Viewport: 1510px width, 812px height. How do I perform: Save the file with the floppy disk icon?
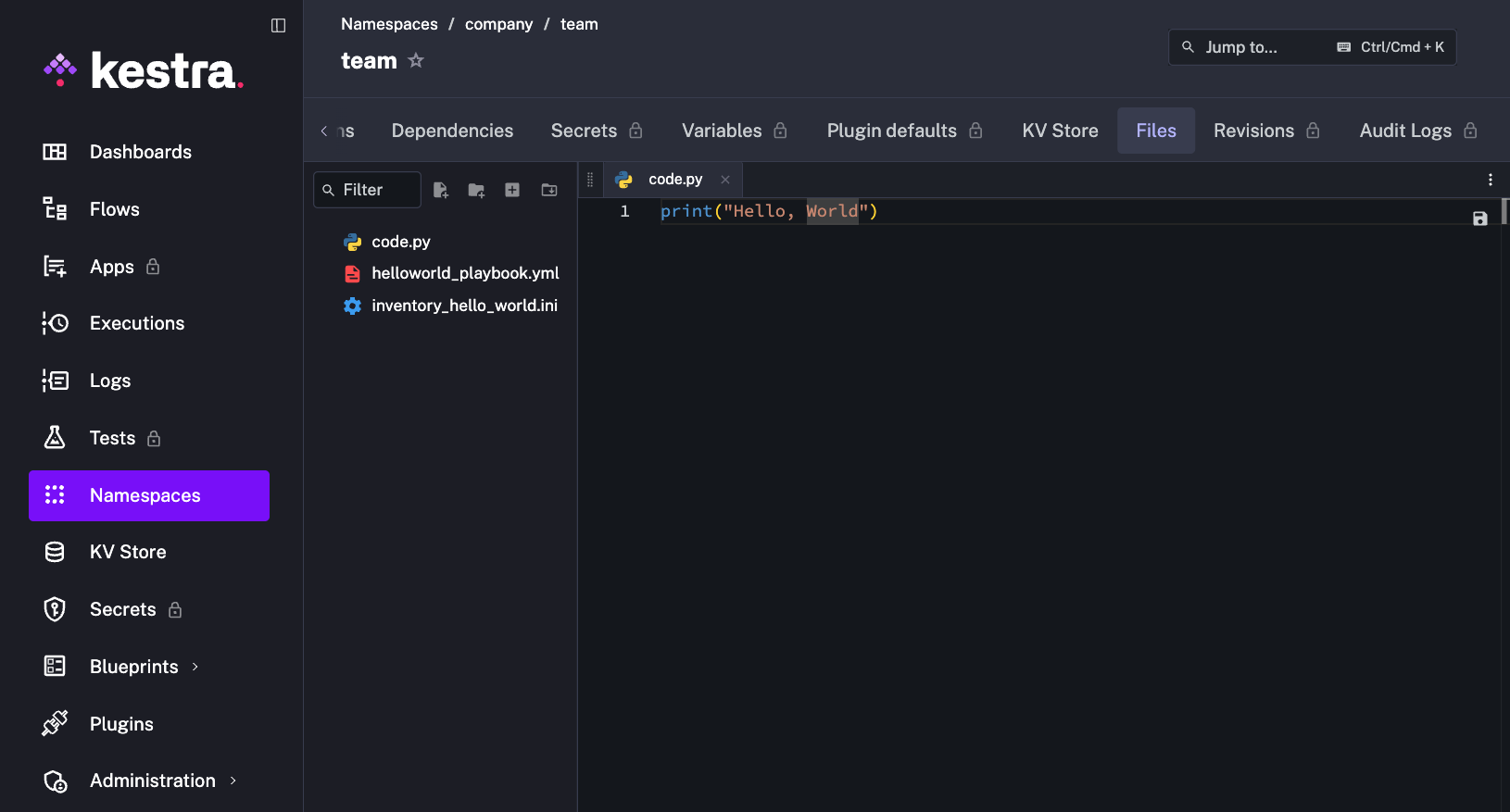click(x=1480, y=219)
